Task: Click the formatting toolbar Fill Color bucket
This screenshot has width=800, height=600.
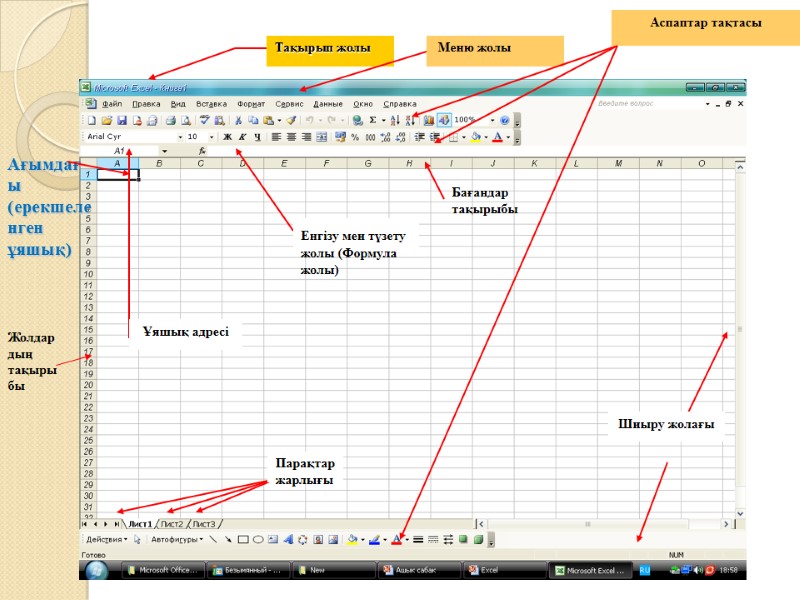Action: [476, 137]
